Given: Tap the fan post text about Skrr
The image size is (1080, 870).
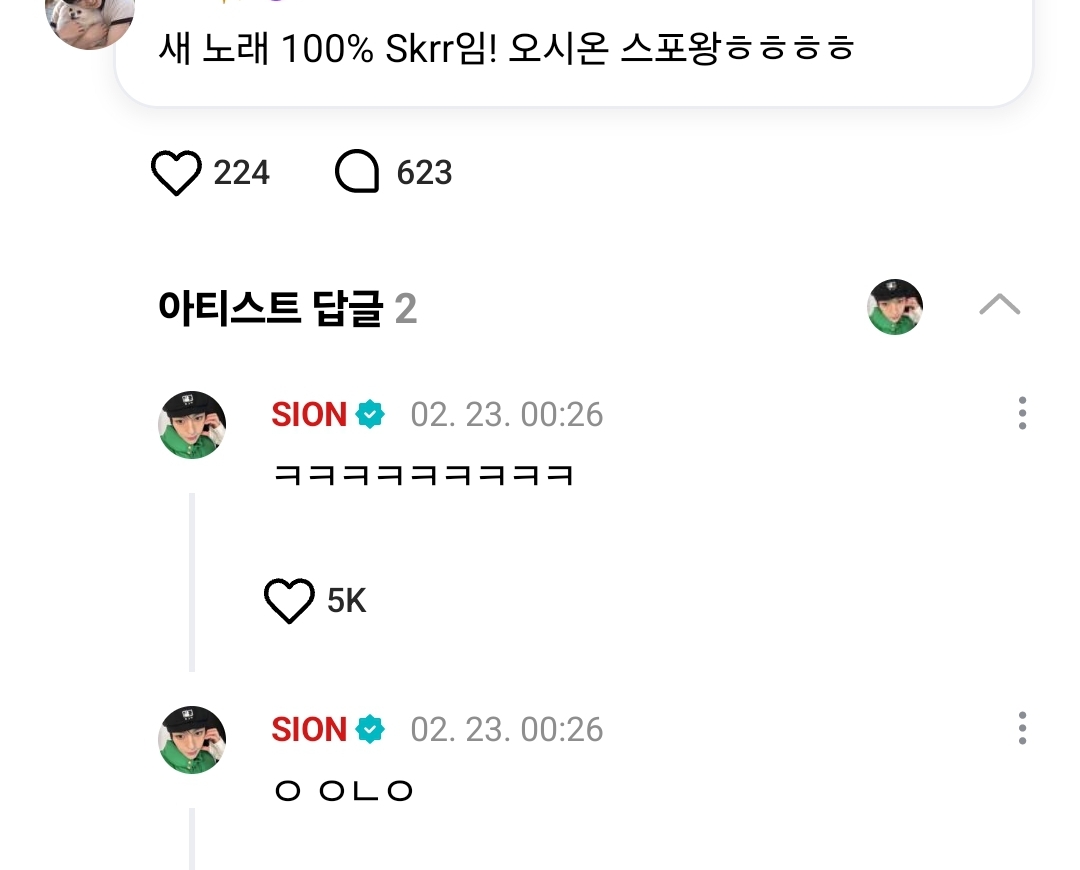Looking at the screenshot, I should coord(506,48).
